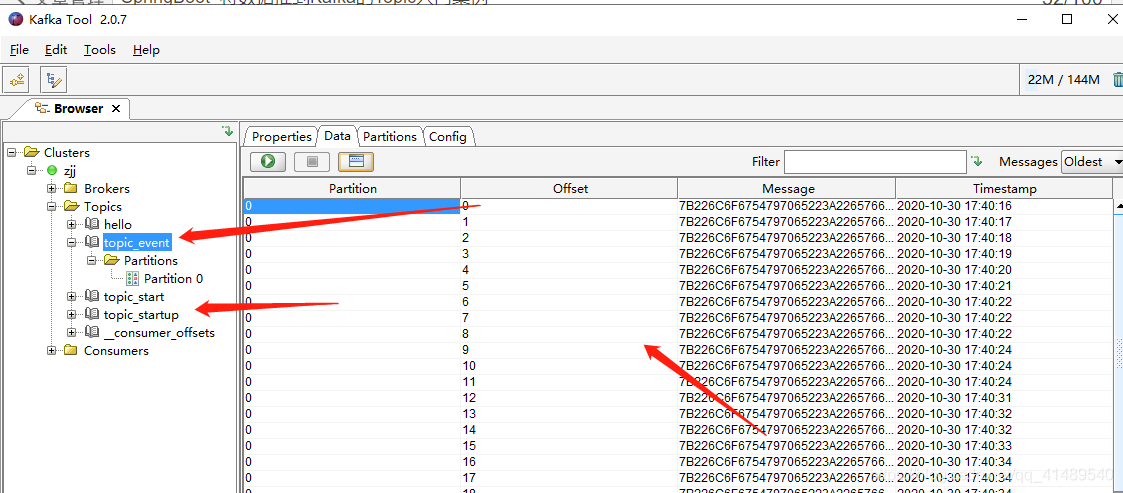Click the table scrollbar up arrow
This screenshot has height=493, width=1123.
click(1118, 206)
